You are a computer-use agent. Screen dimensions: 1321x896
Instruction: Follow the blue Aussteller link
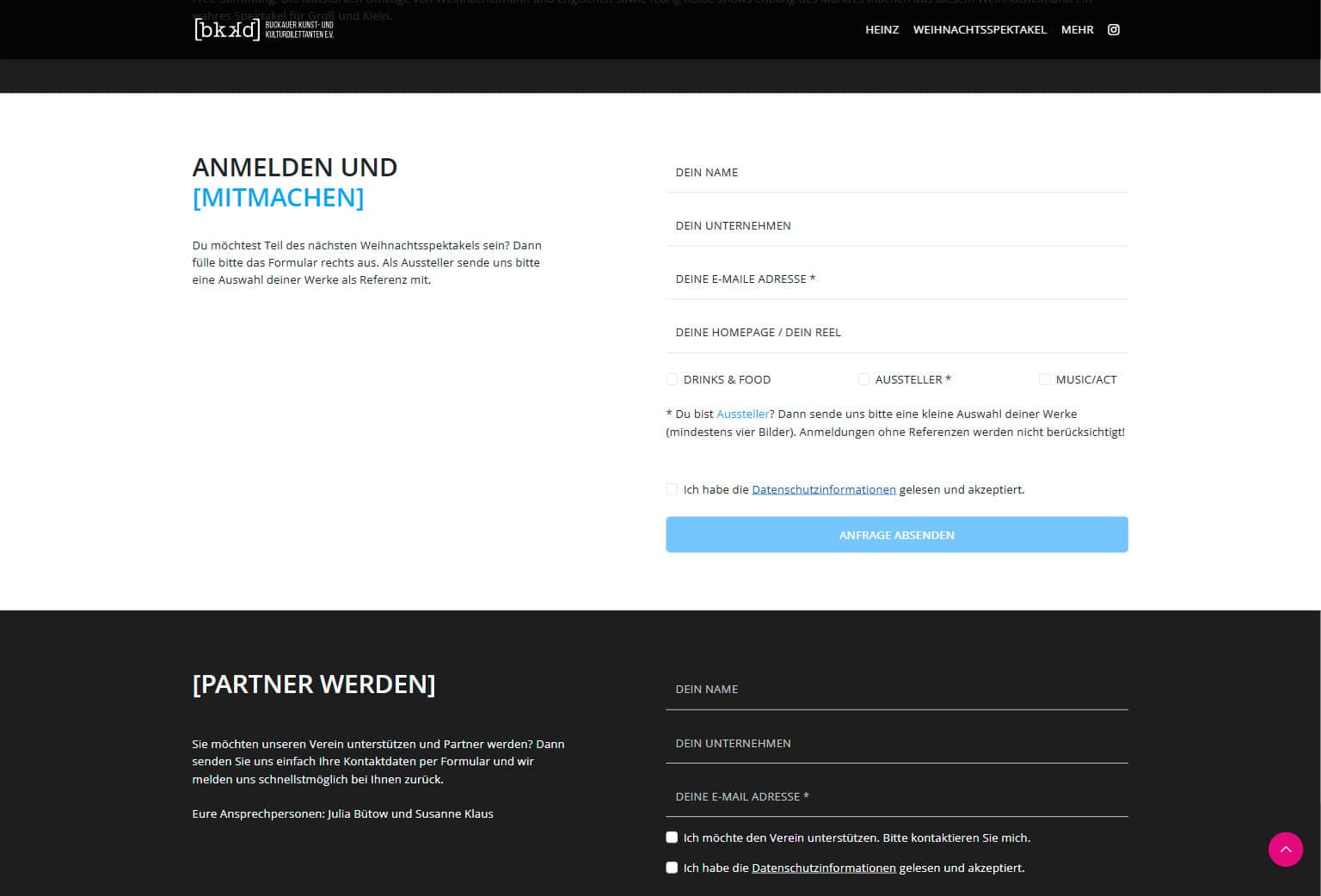pos(742,414)
